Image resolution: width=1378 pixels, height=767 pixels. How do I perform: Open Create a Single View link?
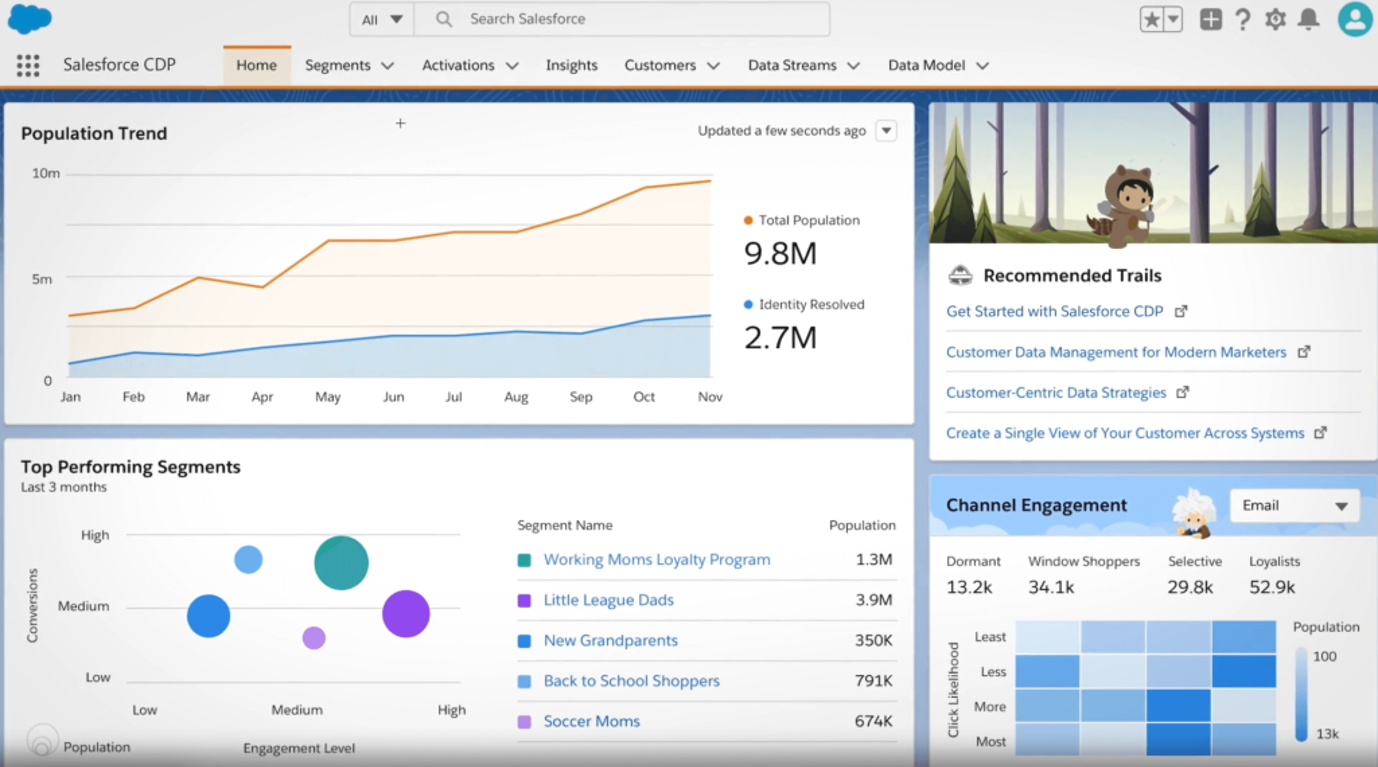1125,433
